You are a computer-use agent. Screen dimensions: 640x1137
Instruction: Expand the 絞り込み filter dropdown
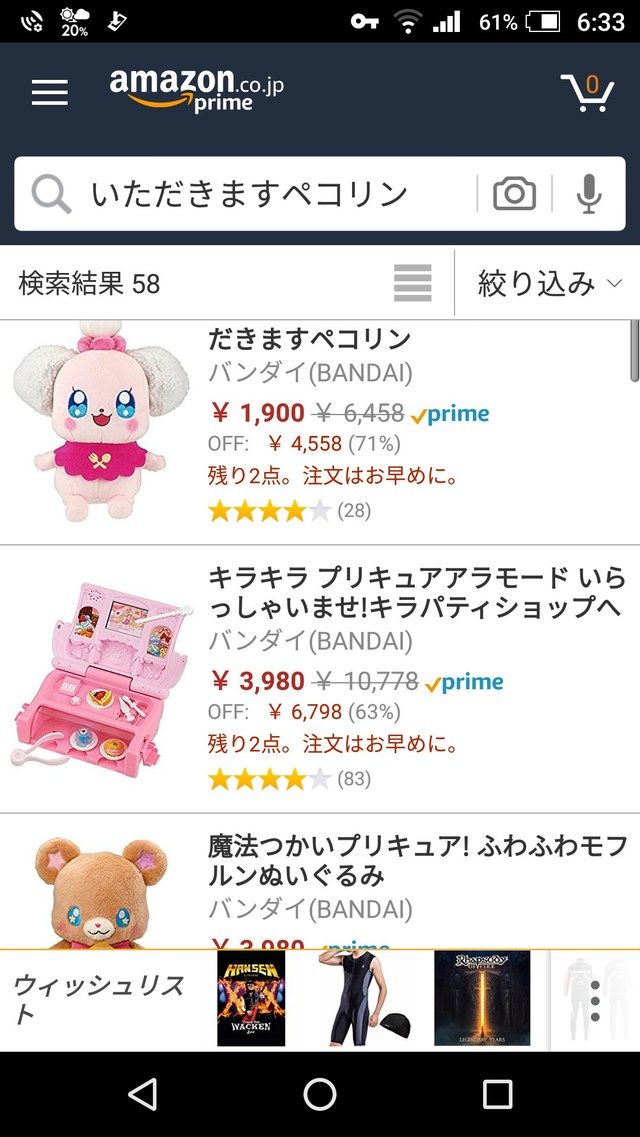click(549, 283)
